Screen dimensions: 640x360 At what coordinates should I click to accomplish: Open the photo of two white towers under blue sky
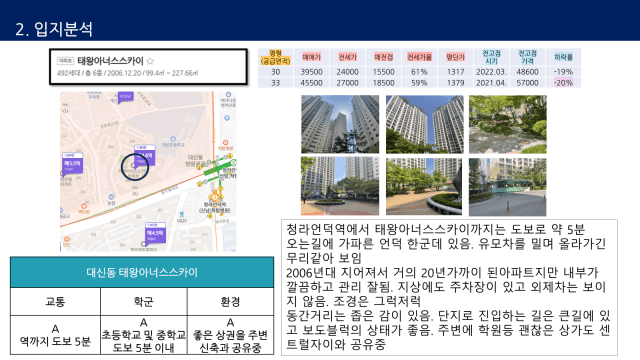pyautogui.click(x=424, y=124)
